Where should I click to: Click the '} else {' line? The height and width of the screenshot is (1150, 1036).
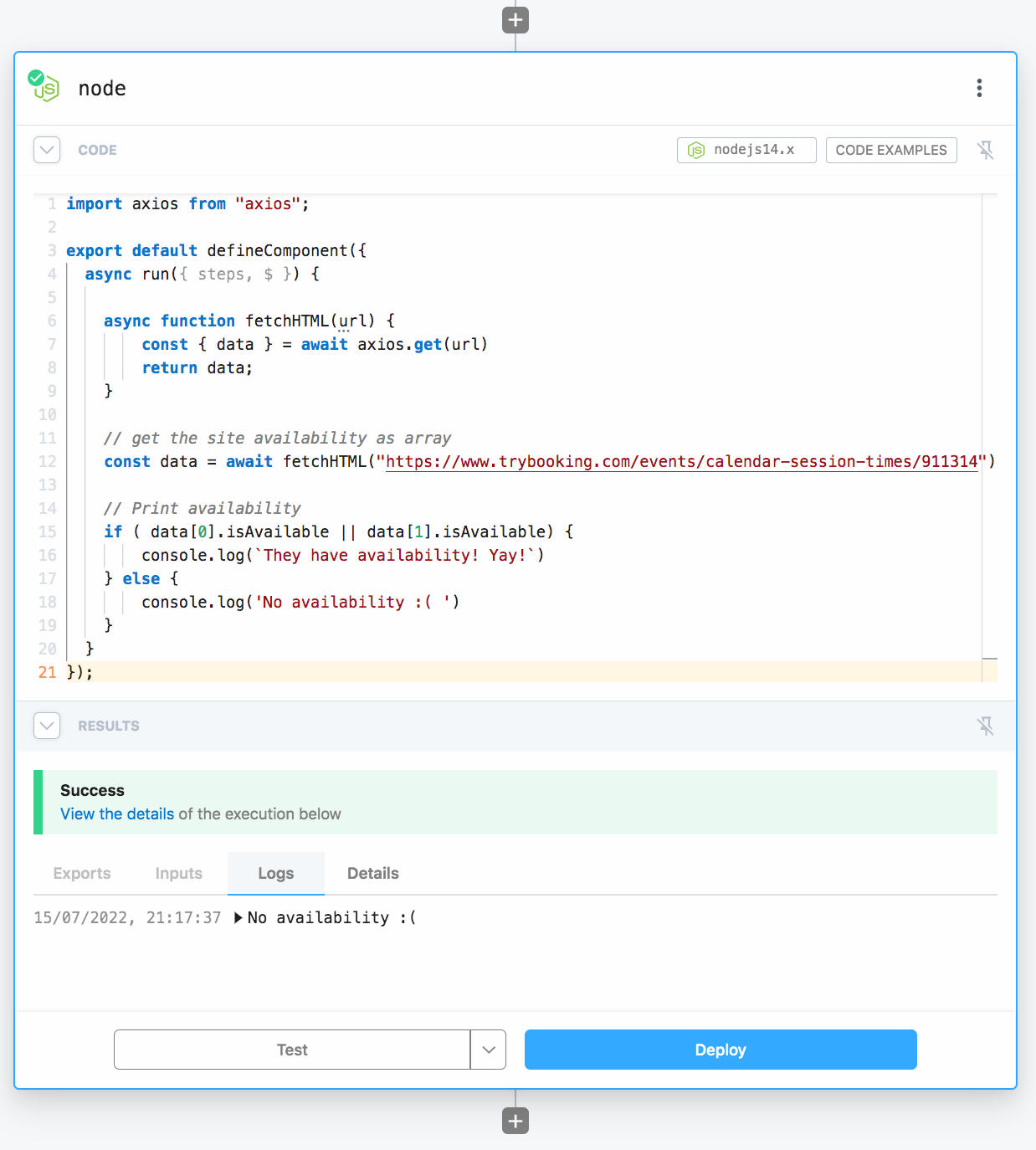(x=141, y=578)
